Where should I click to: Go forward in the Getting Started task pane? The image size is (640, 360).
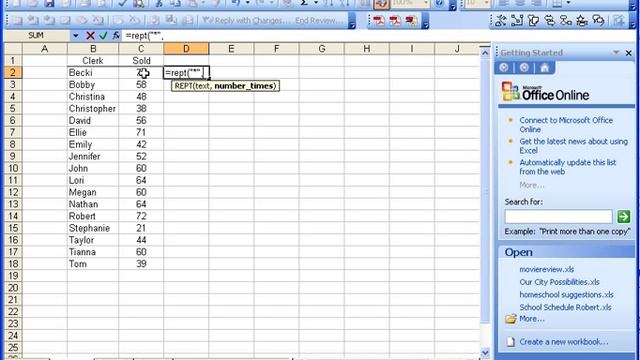coord(524,67)
